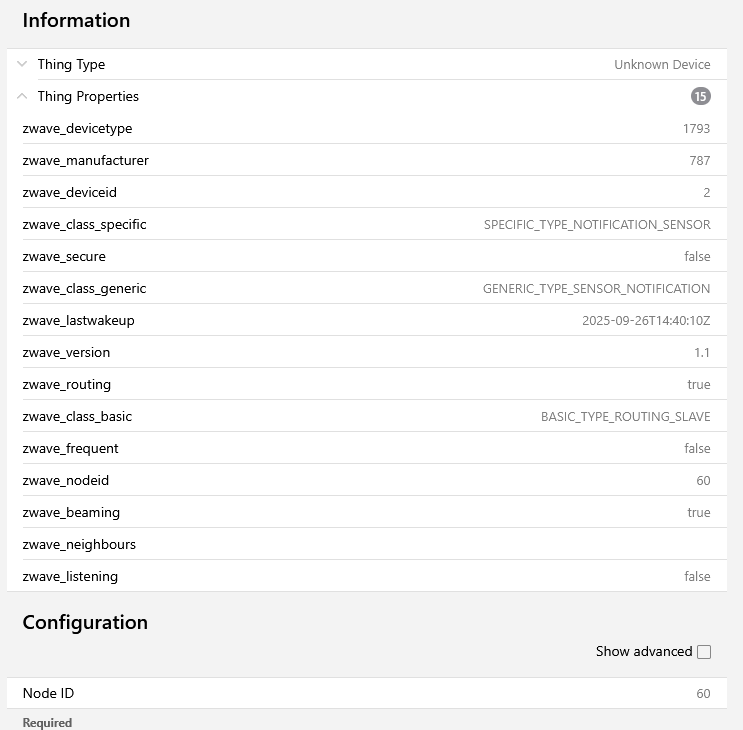Collapse the Thing Properties chevron
This screenshot has height=730, width=743.
point(22,96)
